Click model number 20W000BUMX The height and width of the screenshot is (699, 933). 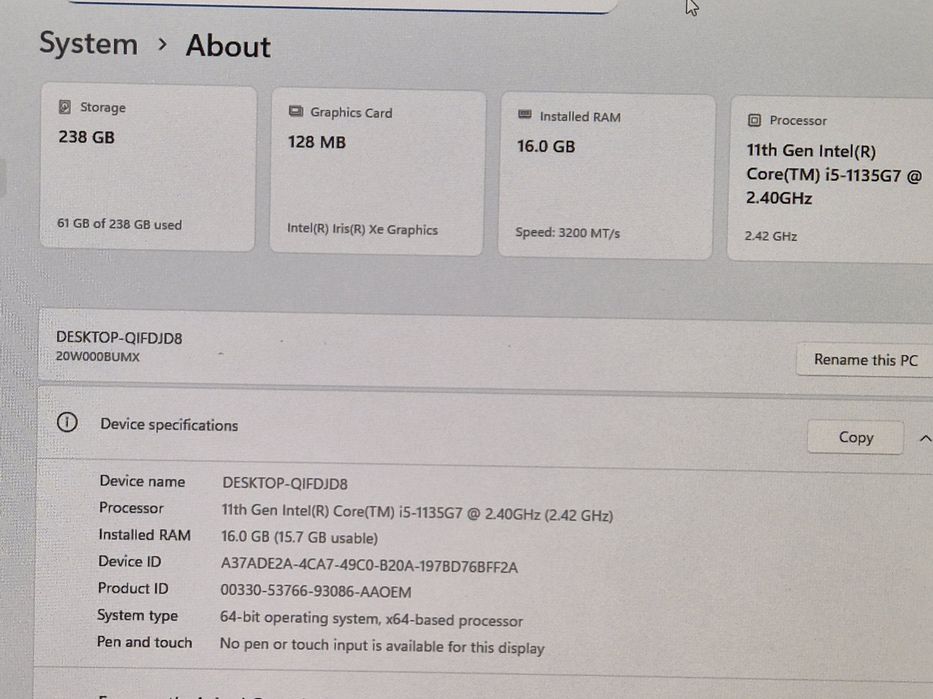pos(98,357)
